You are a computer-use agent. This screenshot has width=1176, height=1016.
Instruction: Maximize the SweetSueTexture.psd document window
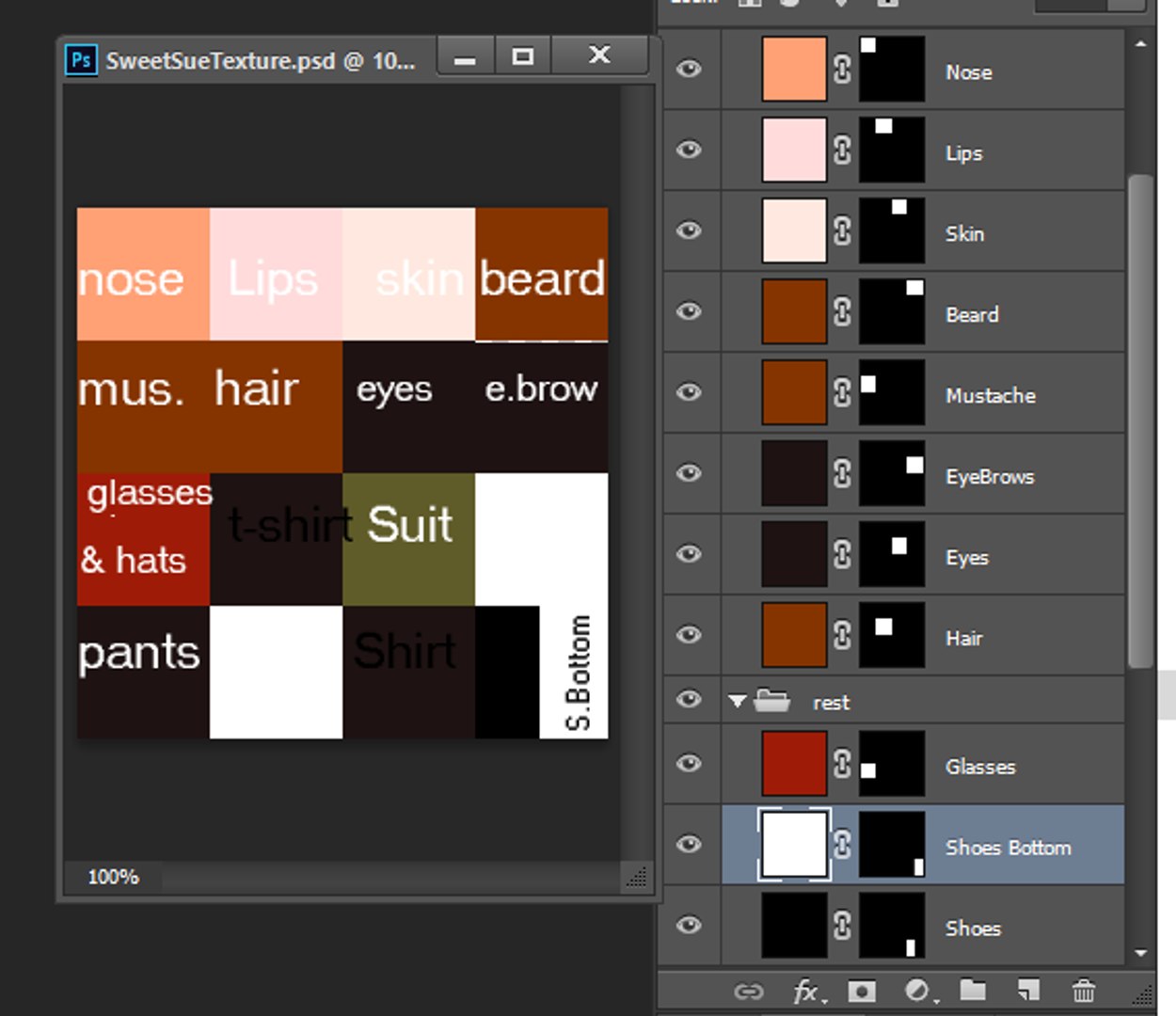click(523, 56)
